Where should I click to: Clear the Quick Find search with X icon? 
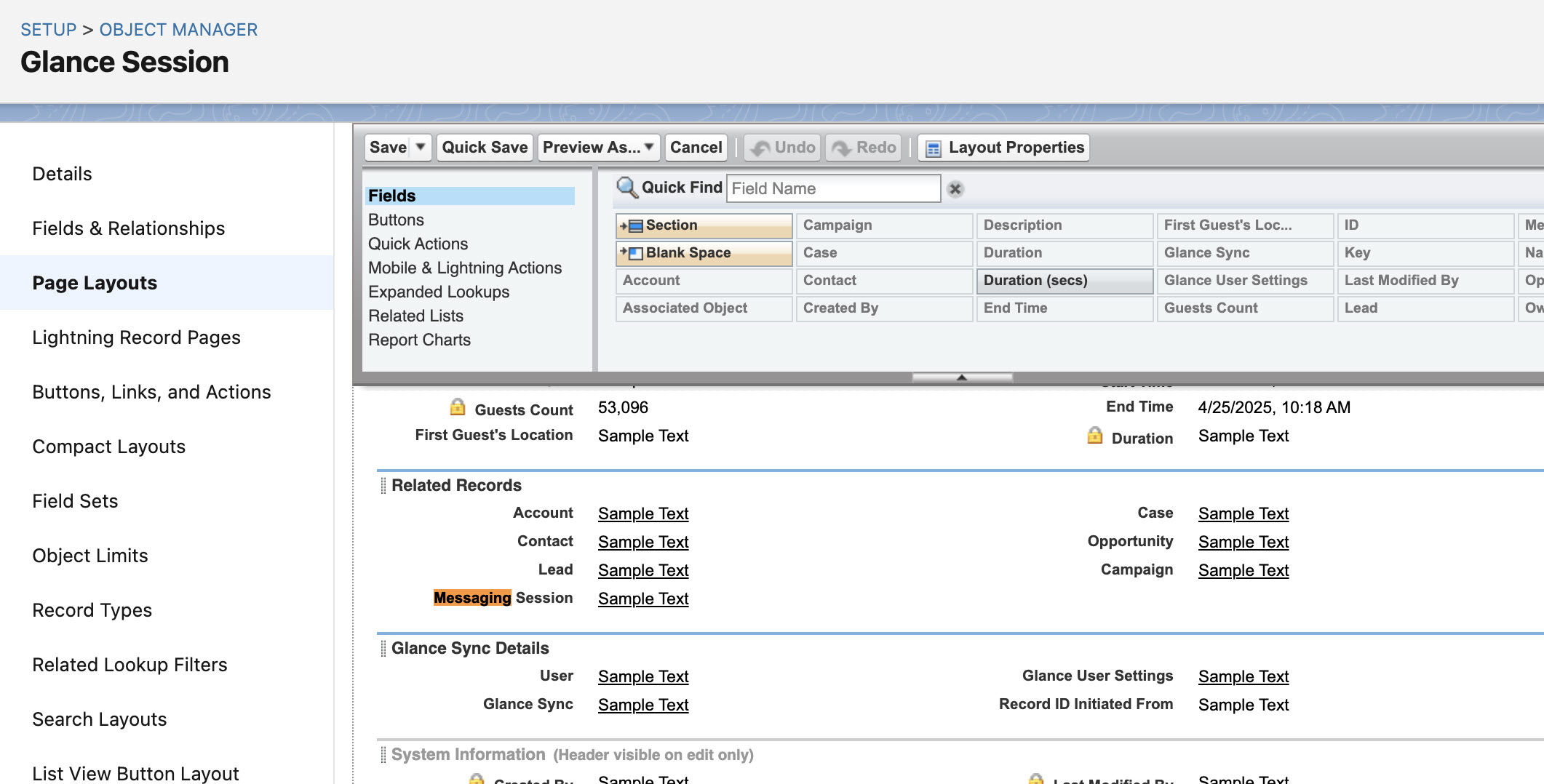955,189
